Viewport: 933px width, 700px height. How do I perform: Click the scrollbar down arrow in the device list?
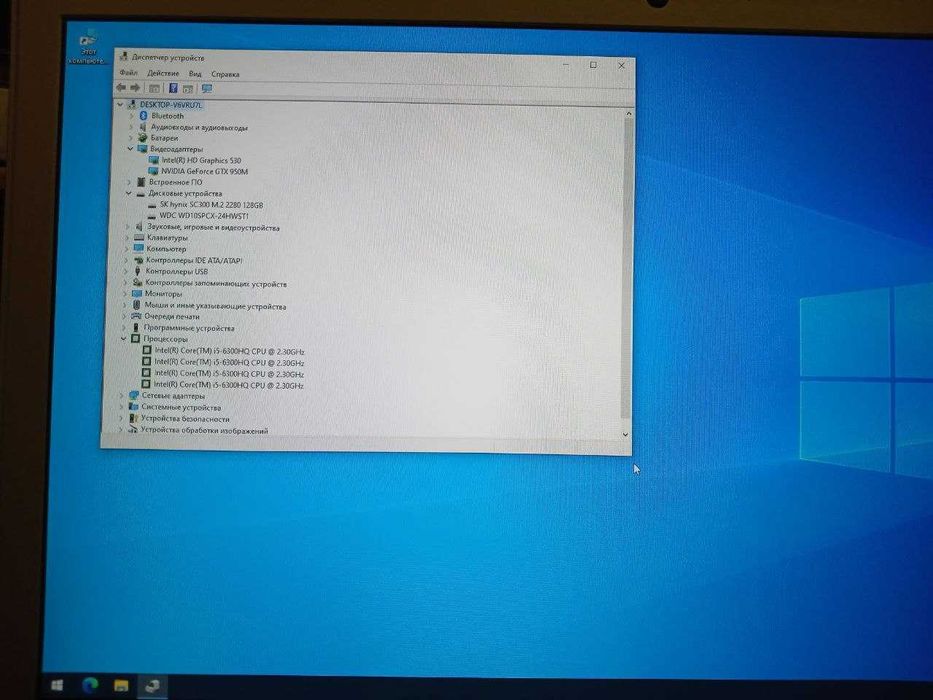tap(625, 435)
